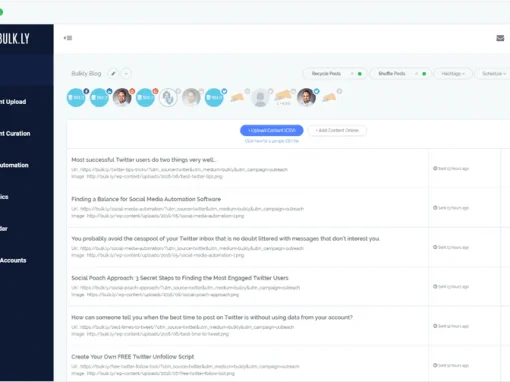Viewport: 510px width, 382px height.
Task: Click clock icon in 'Create Your Own FREE' row
Action: pos(435,365)
